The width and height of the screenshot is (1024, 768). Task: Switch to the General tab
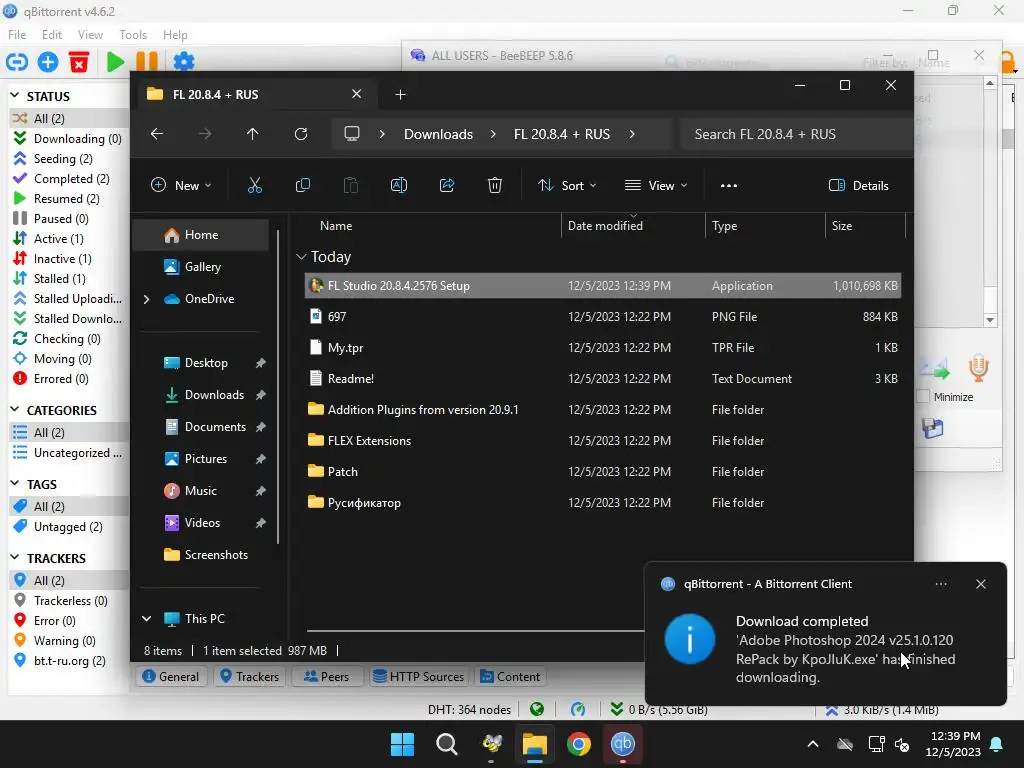(170, 677)
